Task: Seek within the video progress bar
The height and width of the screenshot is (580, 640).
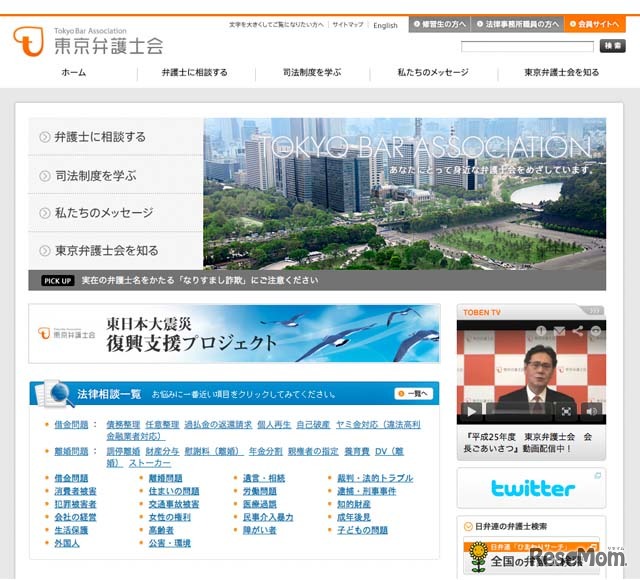Action: click(518, 411)
